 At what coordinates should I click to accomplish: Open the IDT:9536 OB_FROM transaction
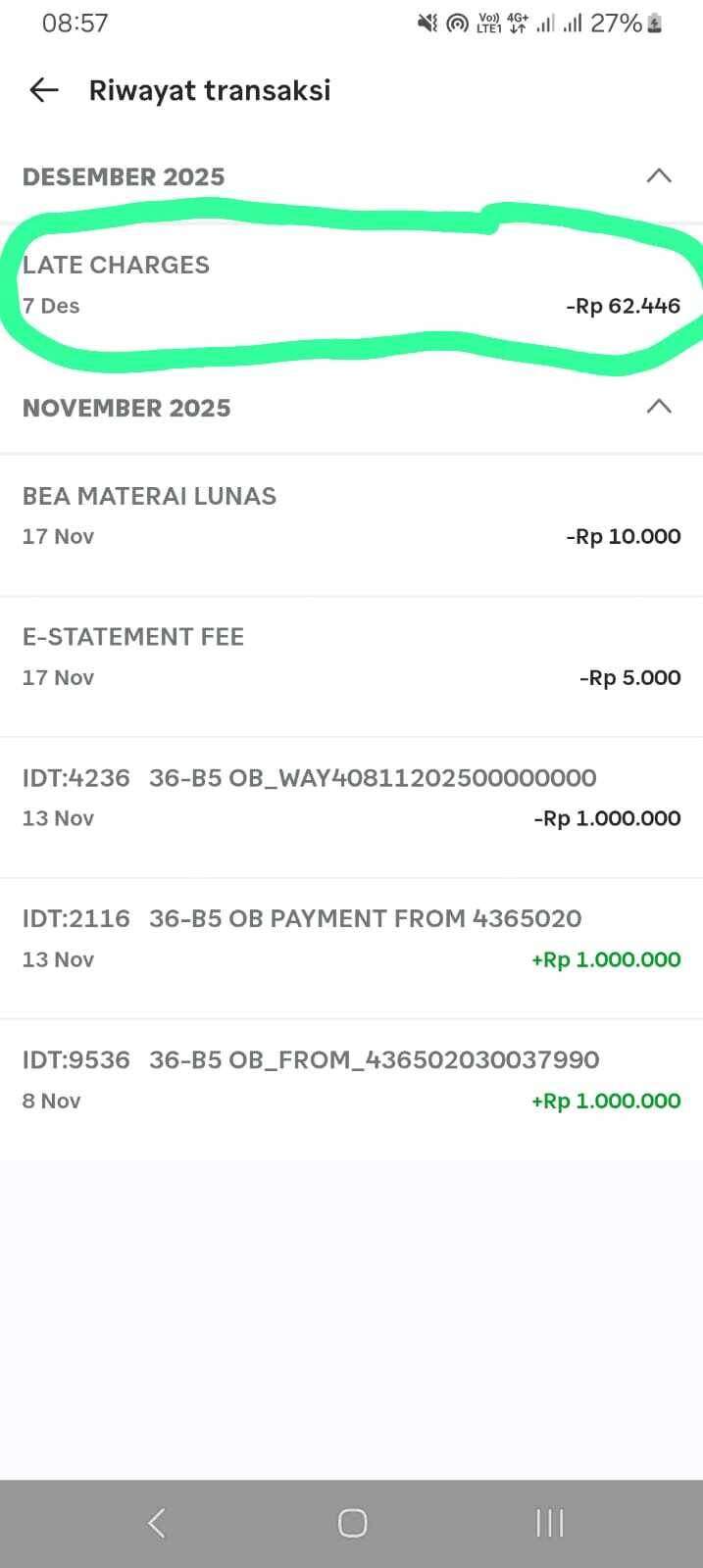[x=351, y=1080]
